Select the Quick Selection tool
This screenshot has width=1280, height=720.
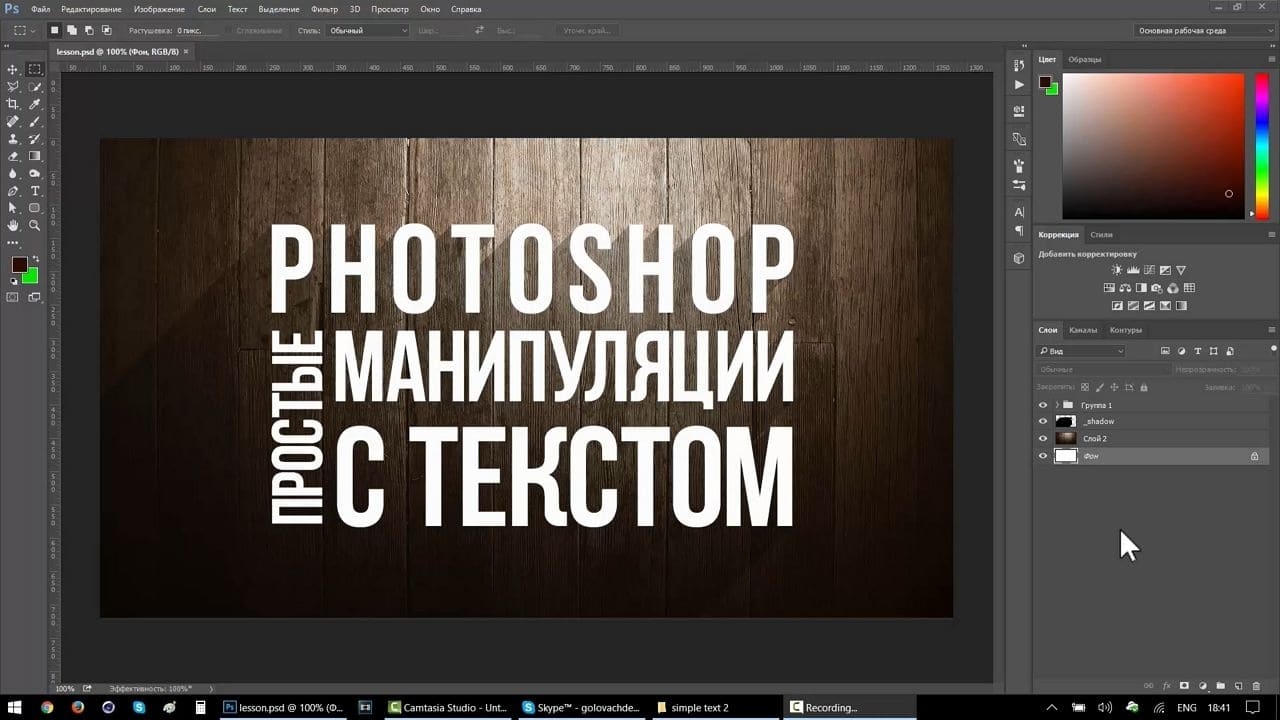(35, 87)
